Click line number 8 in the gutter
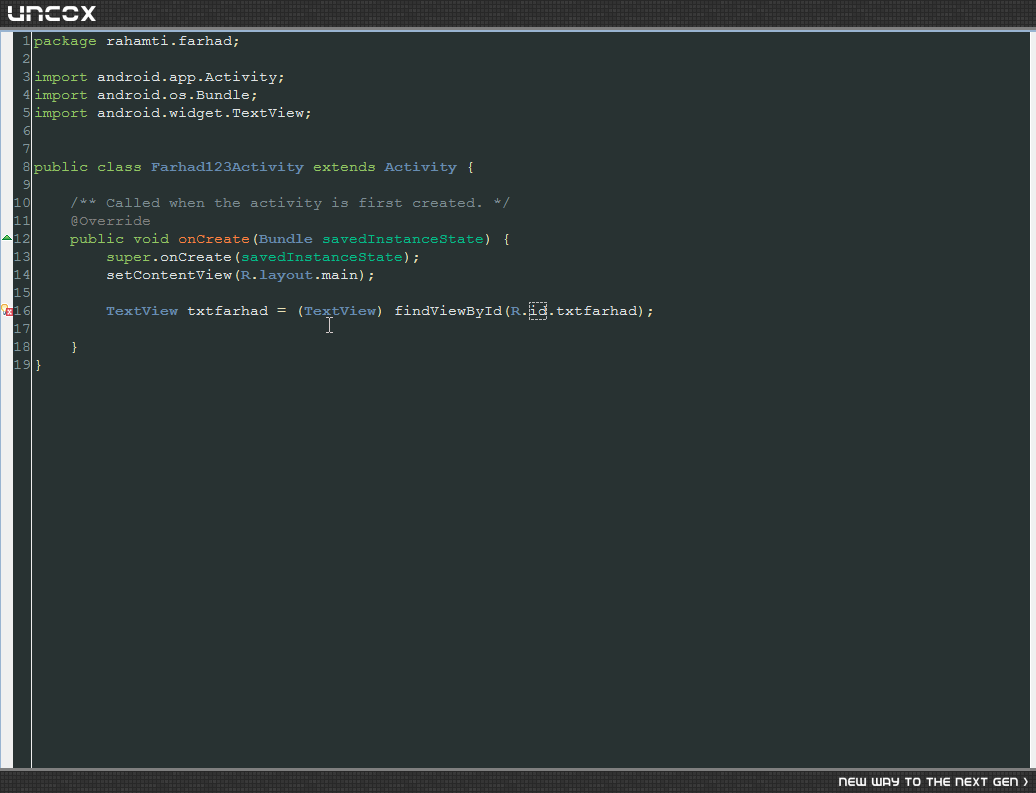This screenshot has width=1036, height=793. pos(26,167)
